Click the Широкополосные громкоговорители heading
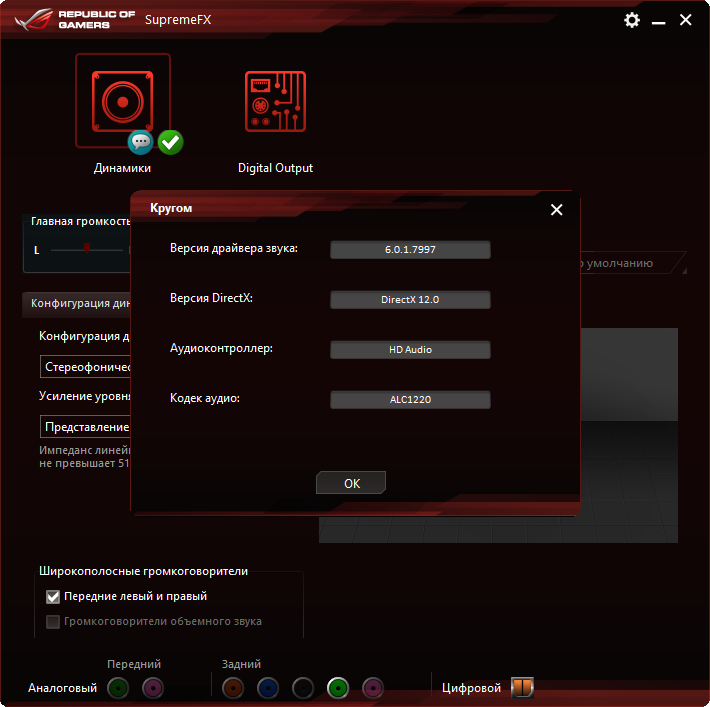Viewport: 710px width, 707px height. coord(143,571)
